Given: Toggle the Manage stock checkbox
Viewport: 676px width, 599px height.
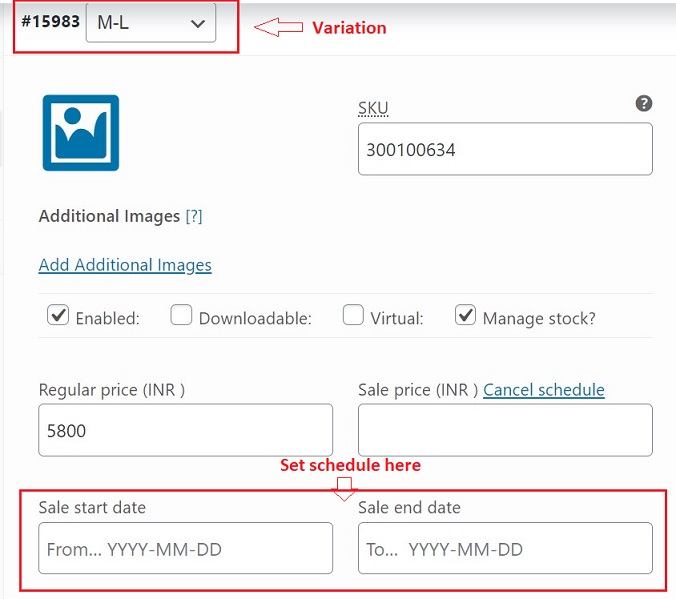Looking at the screenshot, I should click(x=465, y=316).
